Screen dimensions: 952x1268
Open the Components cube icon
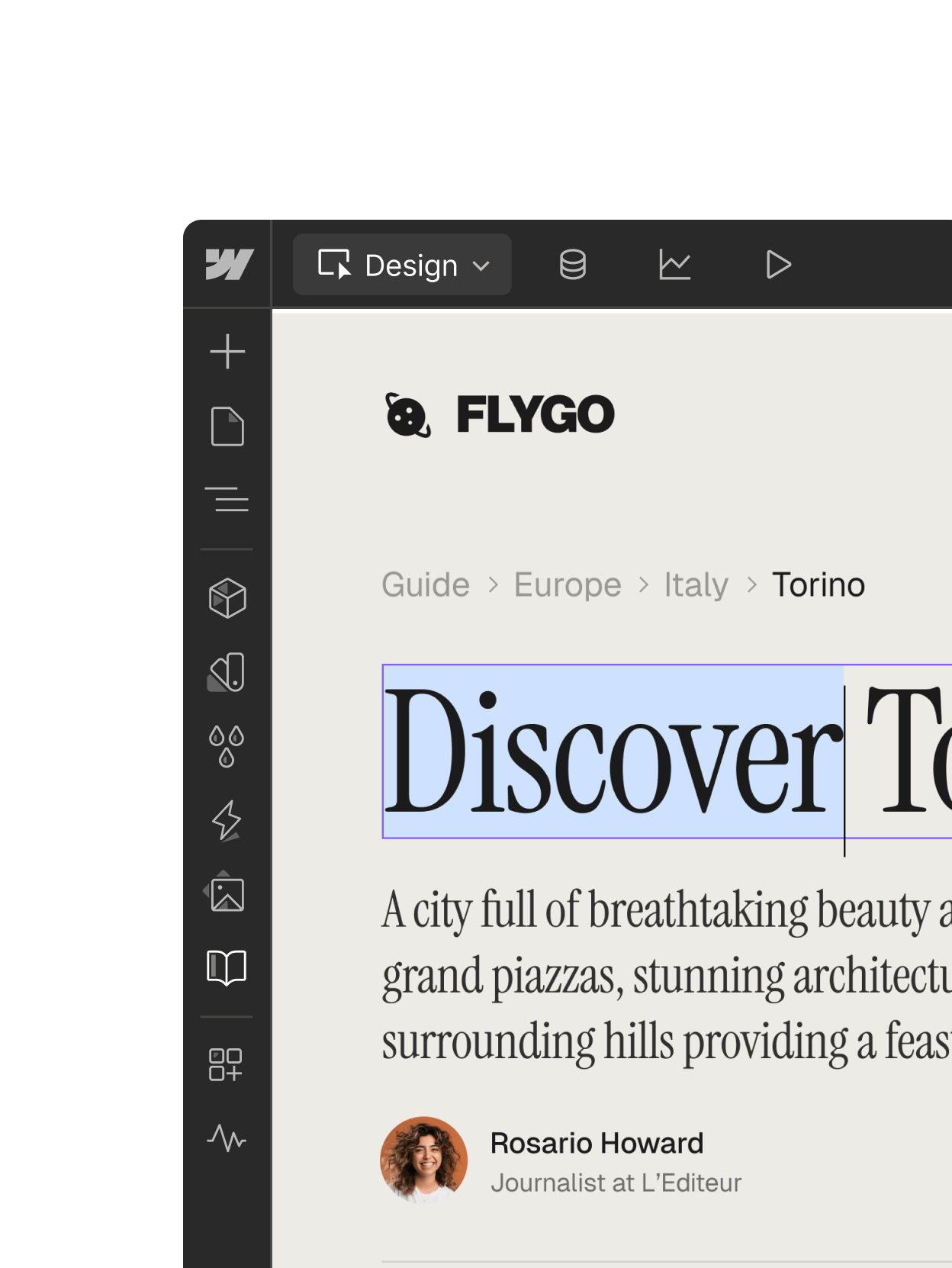227,597
